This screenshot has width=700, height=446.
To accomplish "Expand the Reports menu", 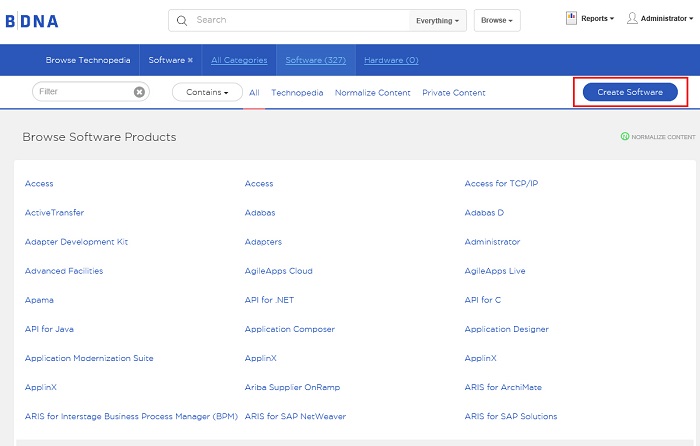I will (x=597, y=18).
